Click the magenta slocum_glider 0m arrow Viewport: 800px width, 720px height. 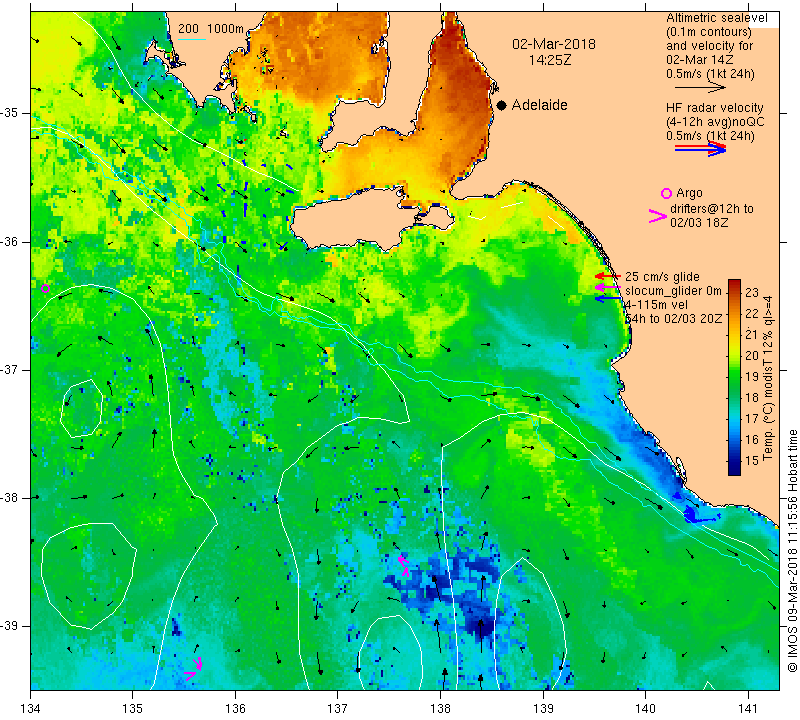[x=608, y=288]
